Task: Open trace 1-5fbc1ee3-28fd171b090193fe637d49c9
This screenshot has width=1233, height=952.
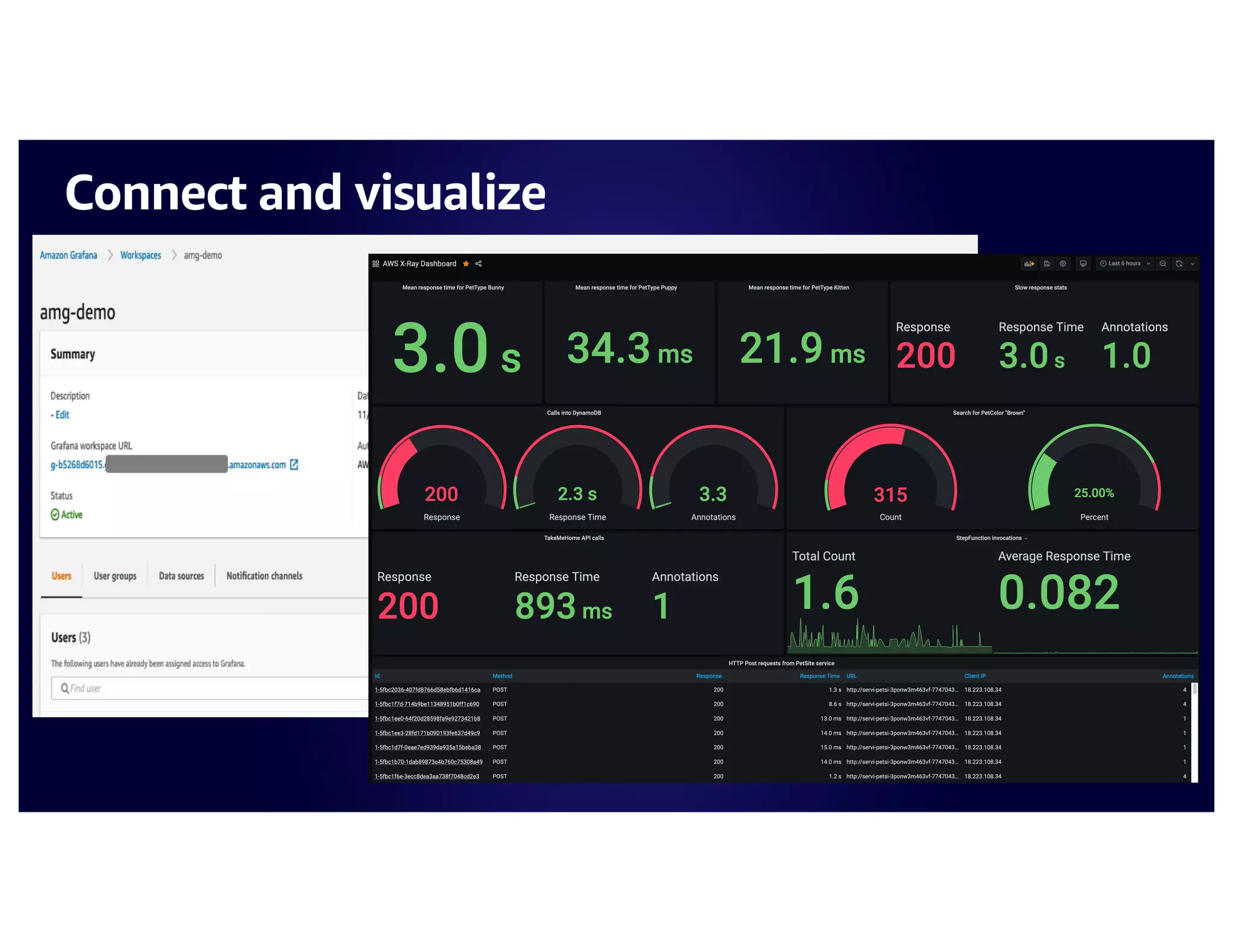Action: pyautogui.click(x=427, y=733)
